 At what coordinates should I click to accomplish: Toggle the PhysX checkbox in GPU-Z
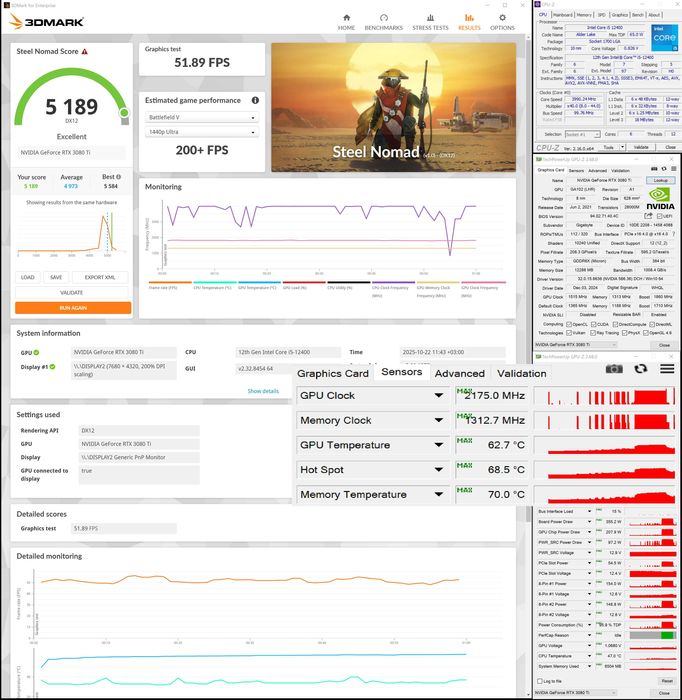(x=624, y=333)
